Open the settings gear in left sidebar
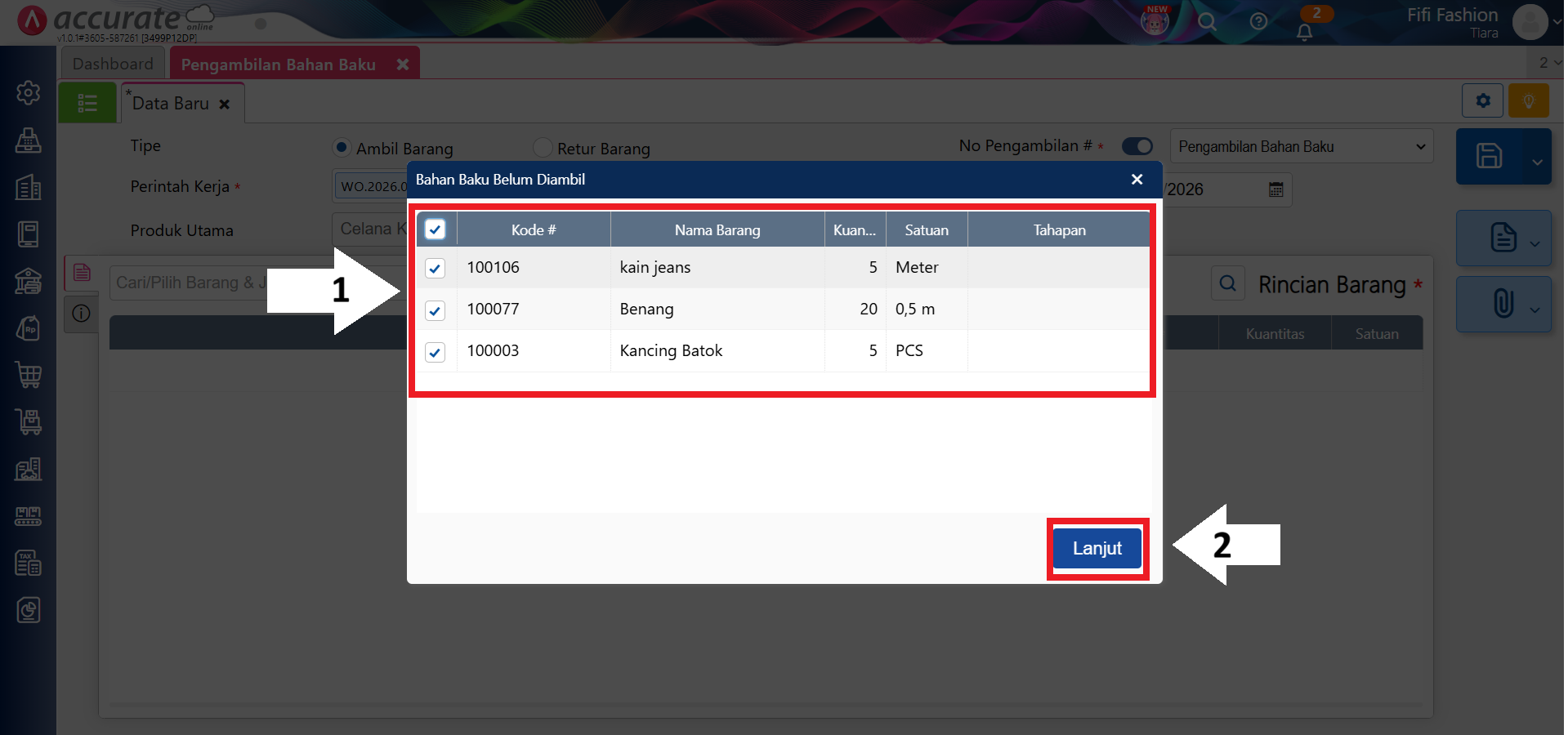1568x735 pixels. [29, 93]
